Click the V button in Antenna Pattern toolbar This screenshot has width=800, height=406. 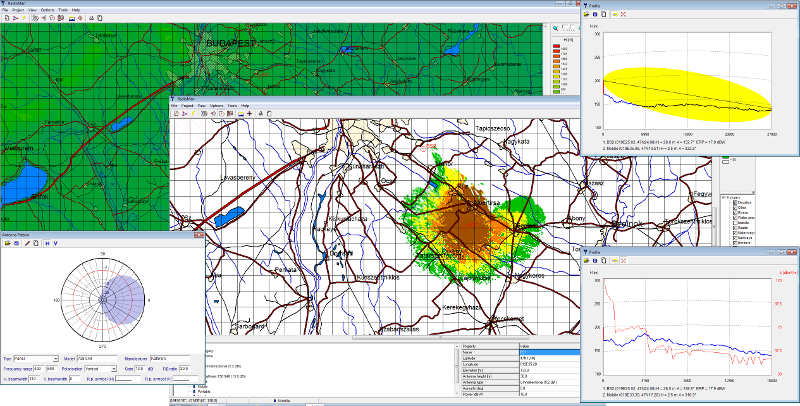tap(56, 243)
